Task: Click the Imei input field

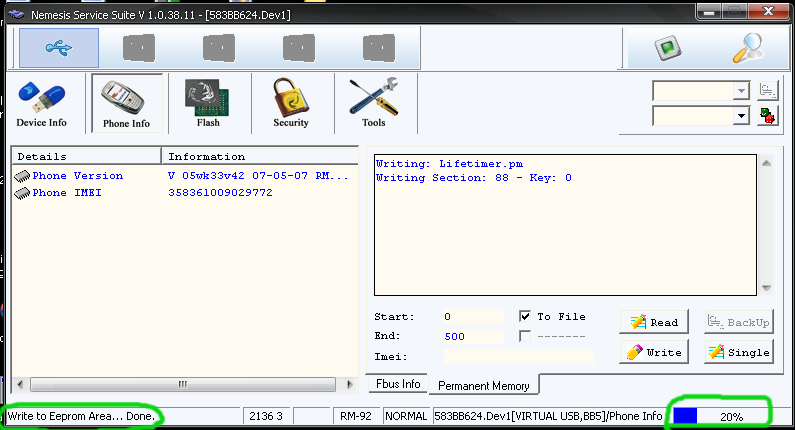Action: 518,356
